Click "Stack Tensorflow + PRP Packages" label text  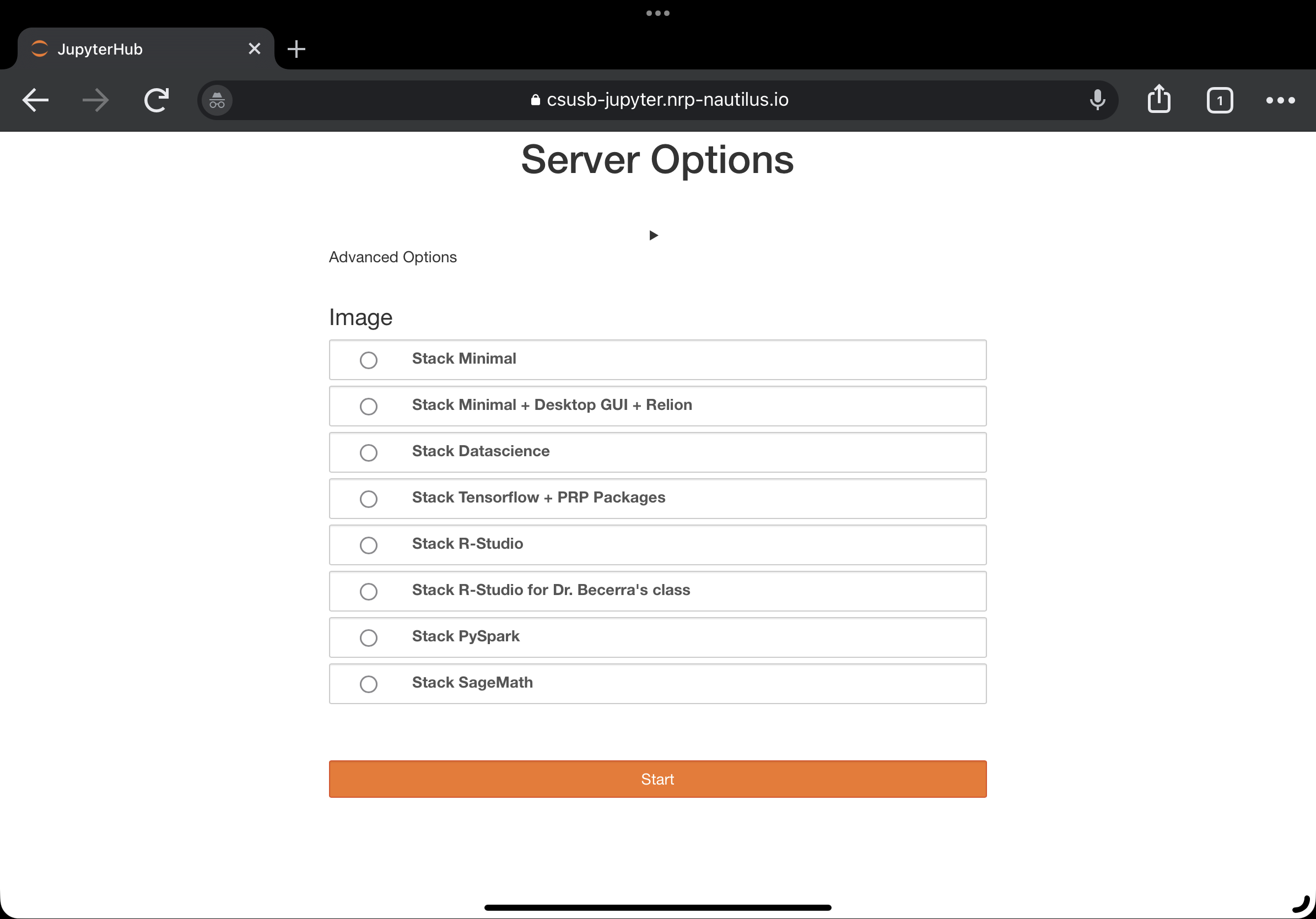tap(538, 498)
